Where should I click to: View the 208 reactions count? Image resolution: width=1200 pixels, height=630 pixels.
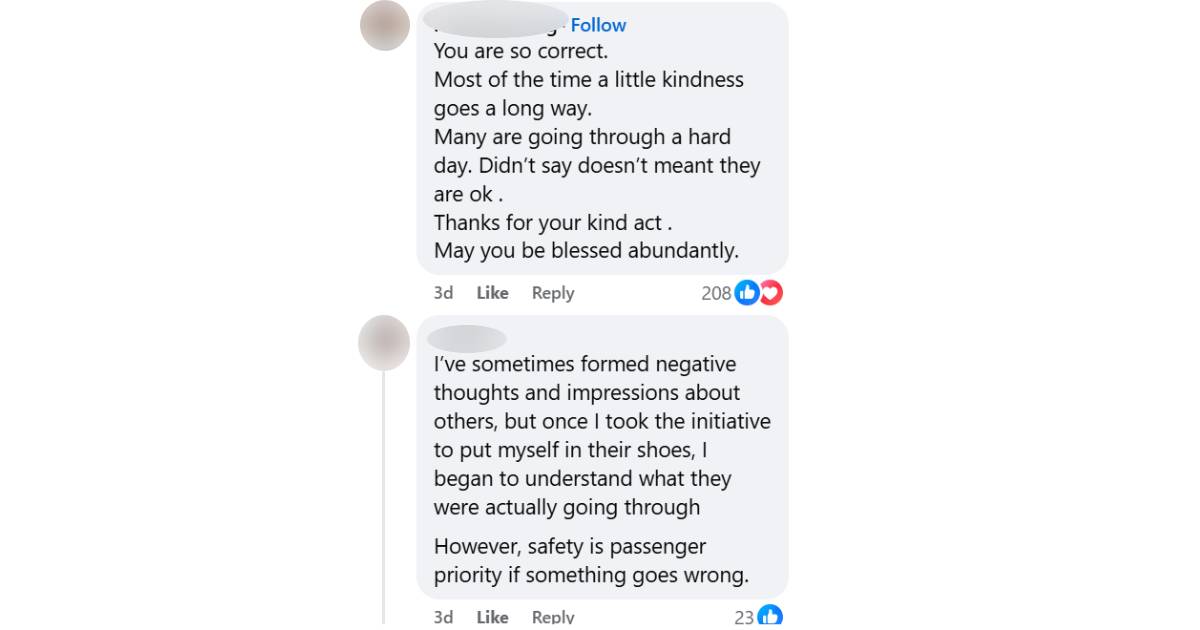pos(716,293)
